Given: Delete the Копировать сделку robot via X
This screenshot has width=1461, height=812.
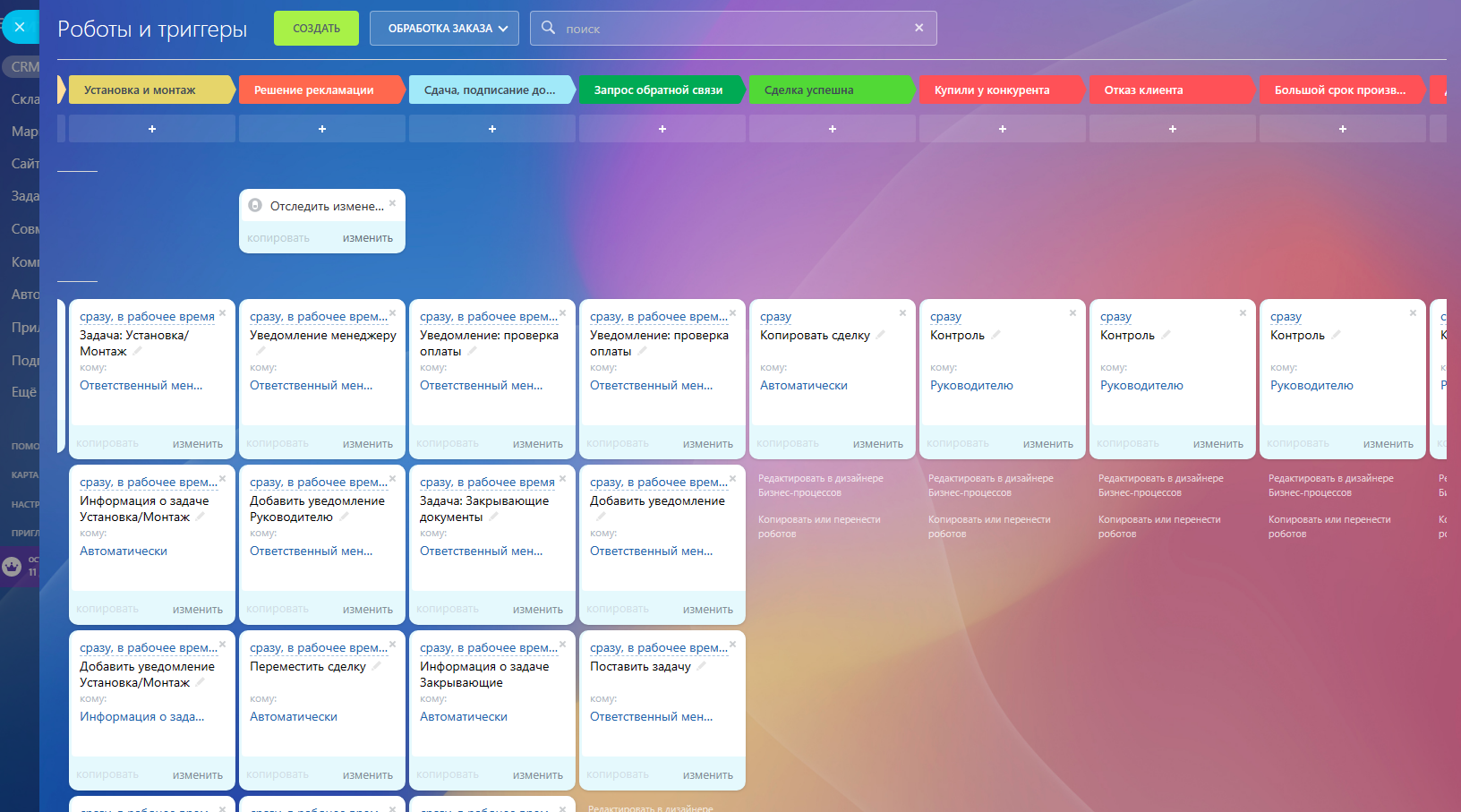Looking at the screenshot, I should click(902, 312).
